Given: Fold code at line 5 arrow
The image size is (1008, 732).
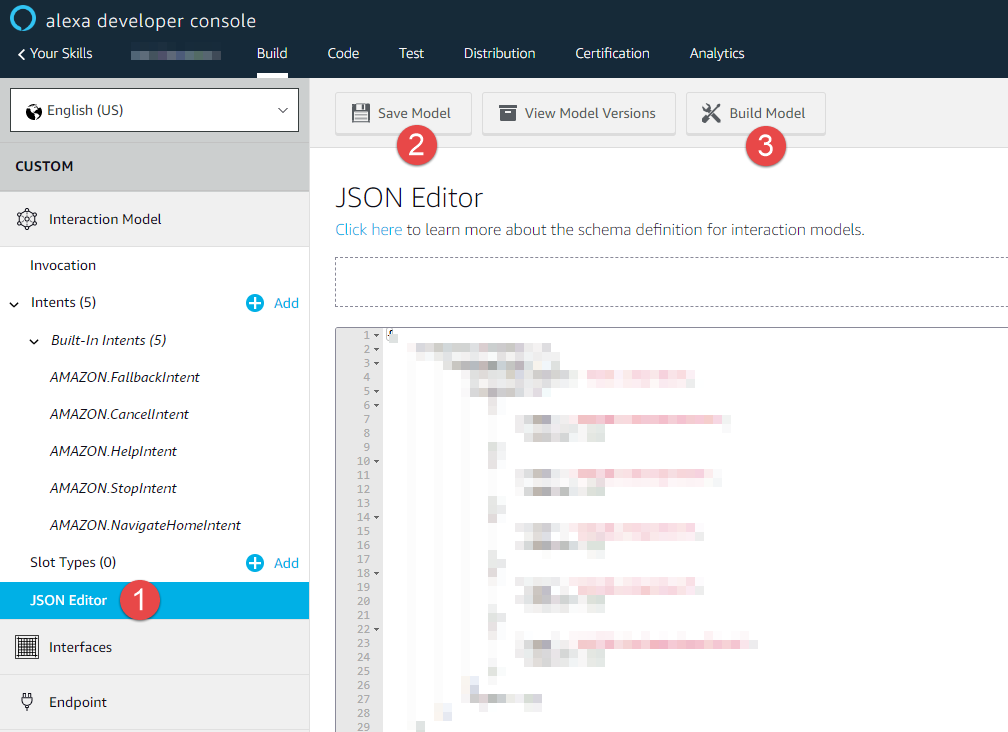Looking at the screenshot, I should pyautogui.click(x=377, y=391).
